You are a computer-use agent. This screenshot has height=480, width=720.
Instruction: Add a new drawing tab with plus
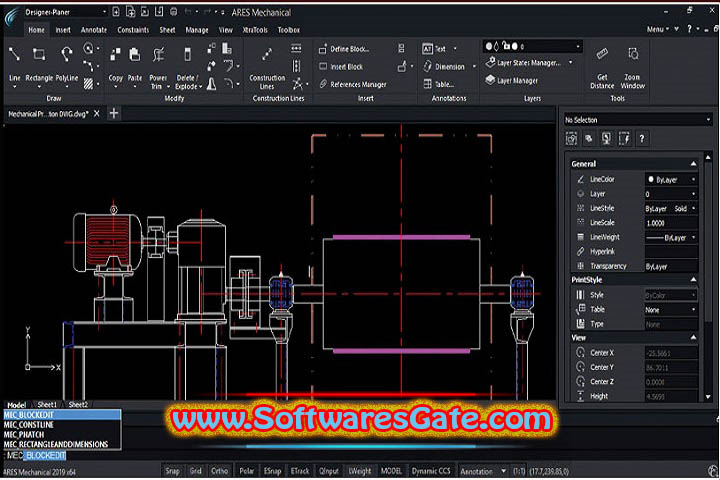coord(114,113)
